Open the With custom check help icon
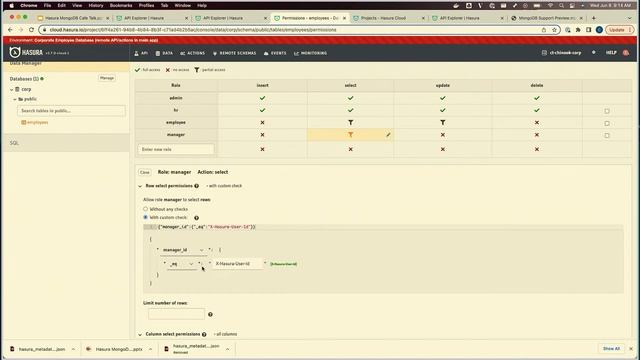 point(196,218)
